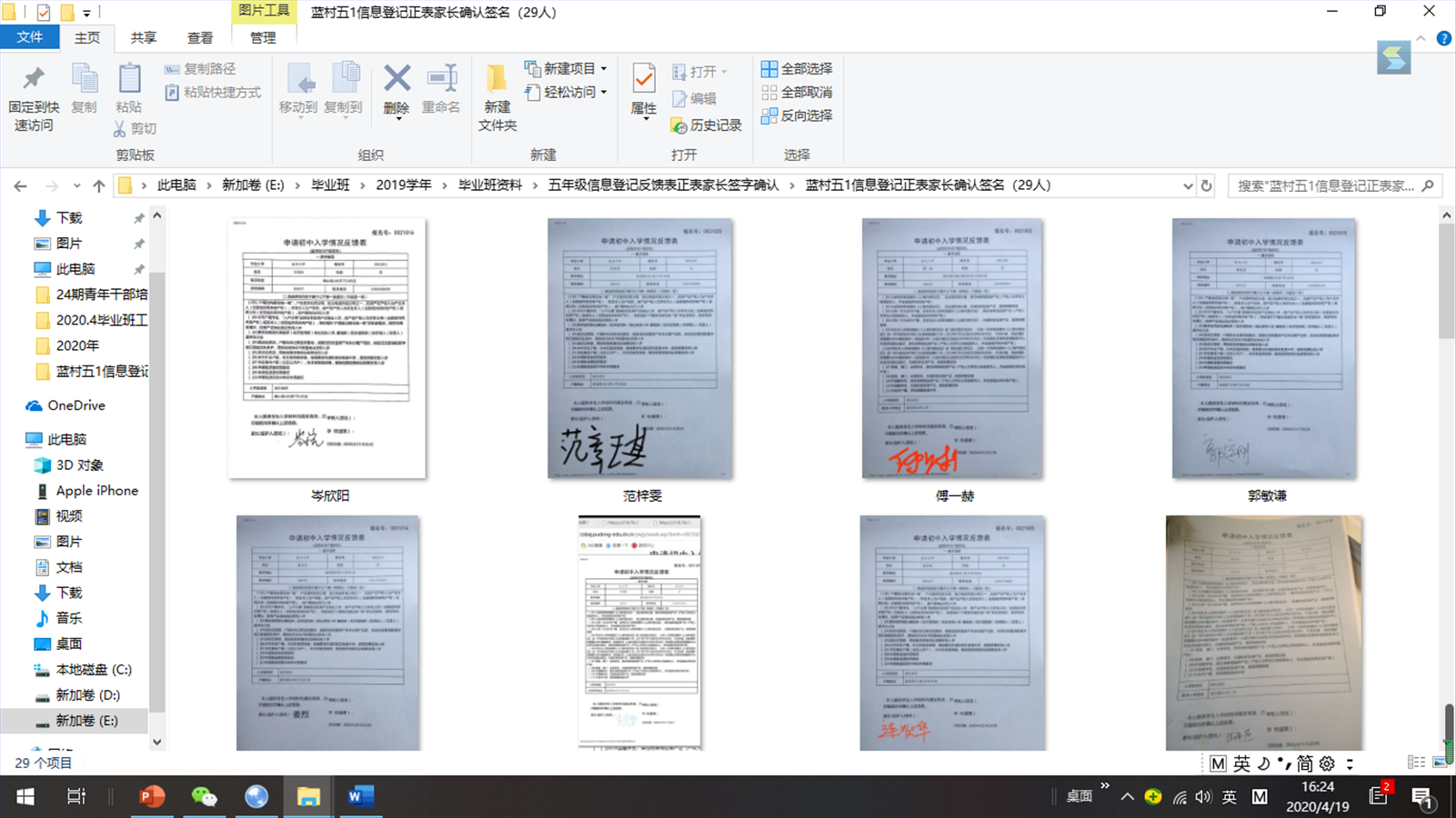
Task: Open the File (文件) menu
Action: coord(29,37)
